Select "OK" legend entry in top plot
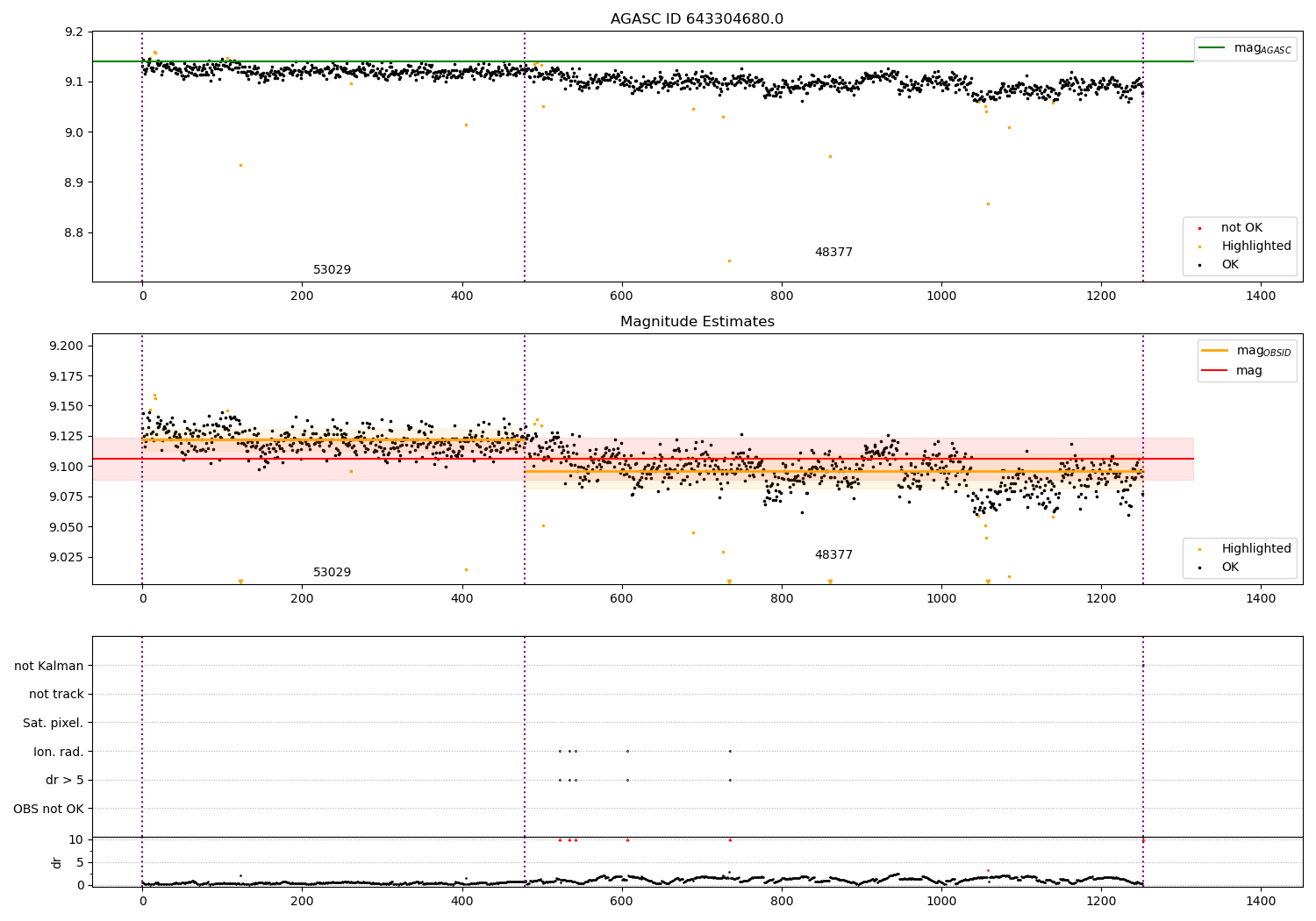Viewport: 1316px width, 921px height. click(x=1230, y=265)
